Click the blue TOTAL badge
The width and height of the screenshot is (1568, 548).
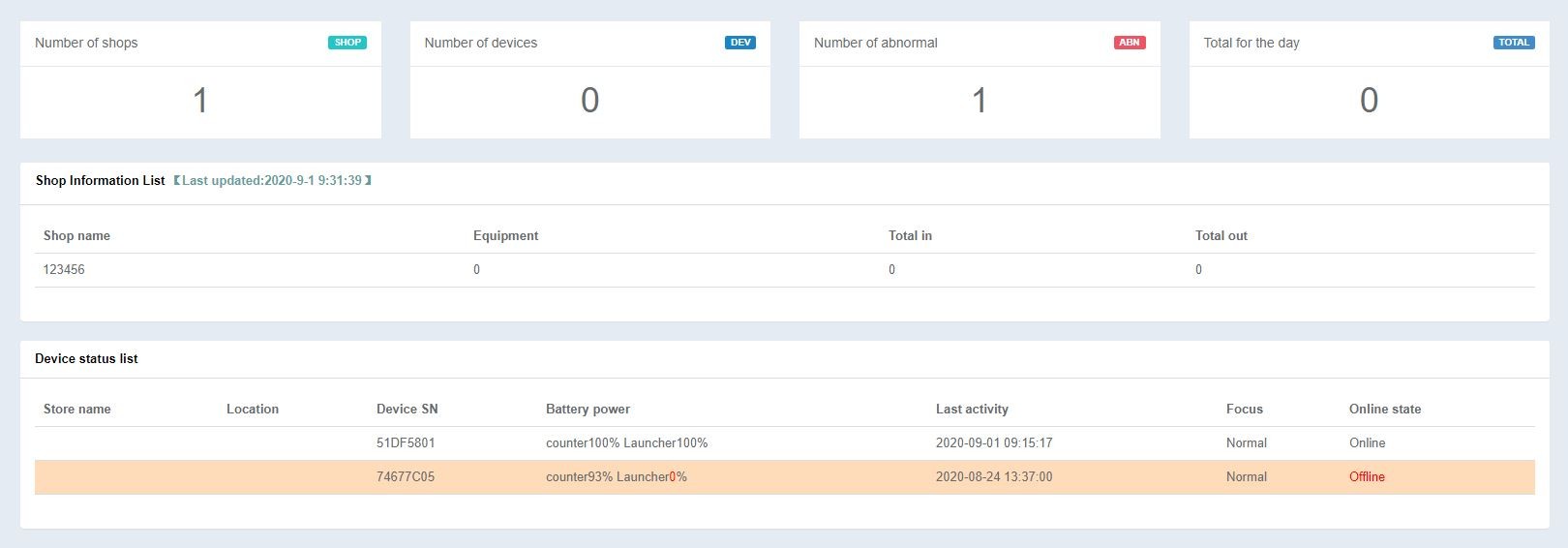click(x=1513, y=43)
